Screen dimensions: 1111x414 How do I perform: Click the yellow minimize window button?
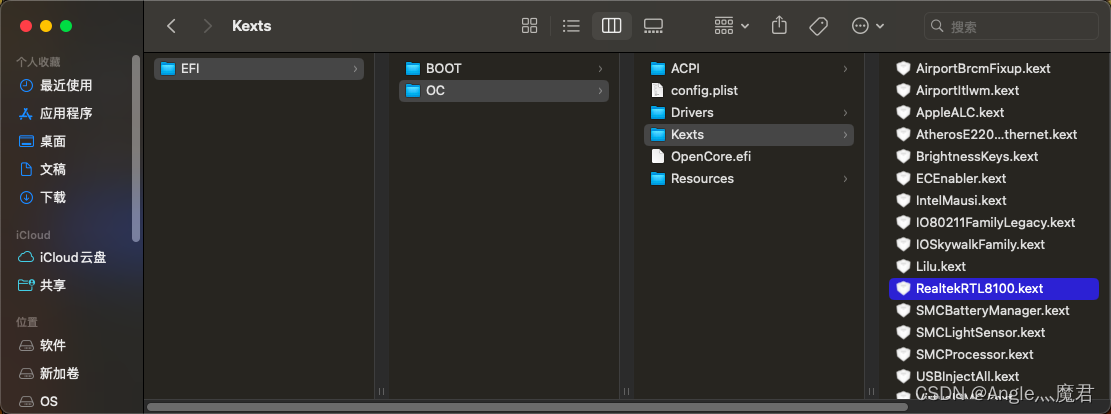(x=46, y=26)
